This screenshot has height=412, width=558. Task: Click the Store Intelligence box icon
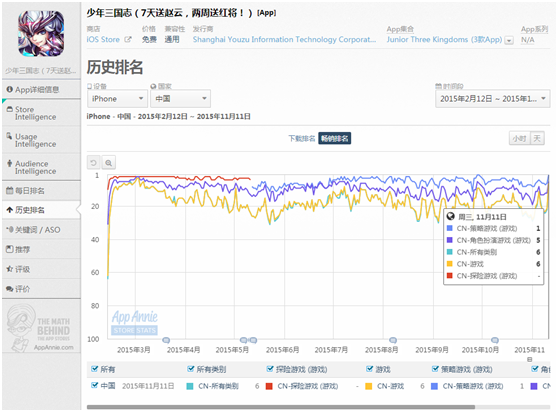click(x=10, y=109)
